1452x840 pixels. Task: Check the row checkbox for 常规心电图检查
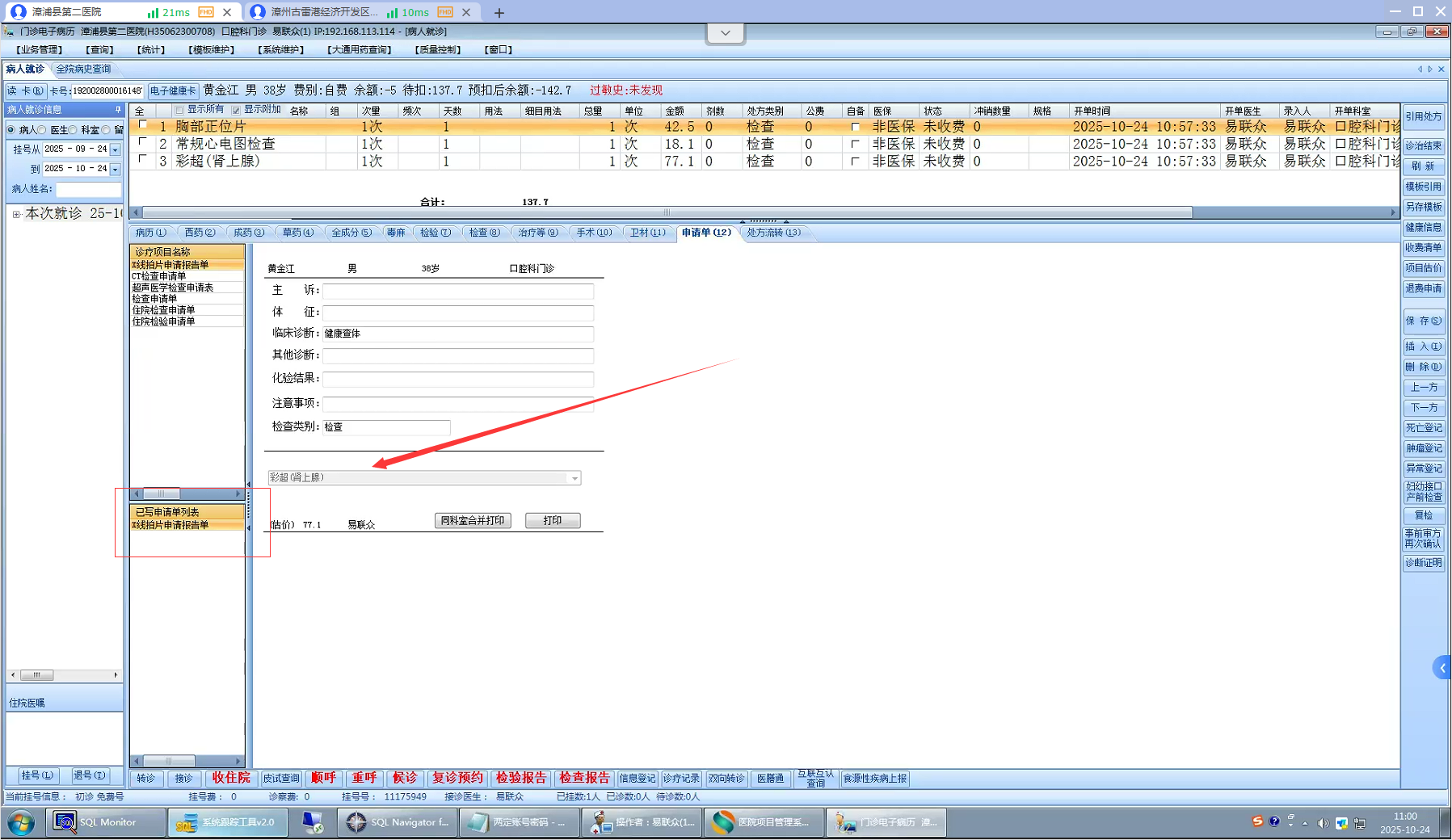point(143,141)
